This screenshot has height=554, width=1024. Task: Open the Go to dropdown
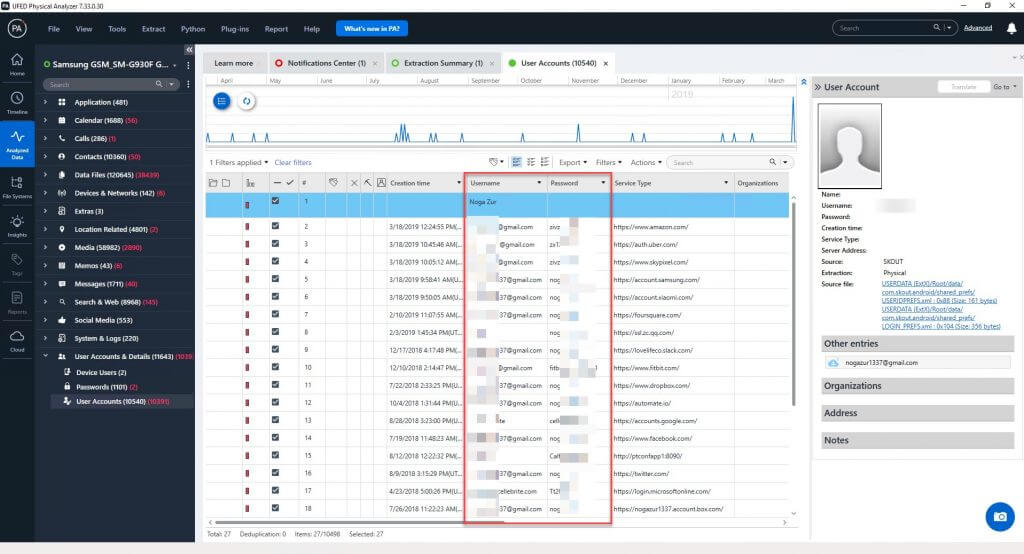click(x=1005, y=87)
